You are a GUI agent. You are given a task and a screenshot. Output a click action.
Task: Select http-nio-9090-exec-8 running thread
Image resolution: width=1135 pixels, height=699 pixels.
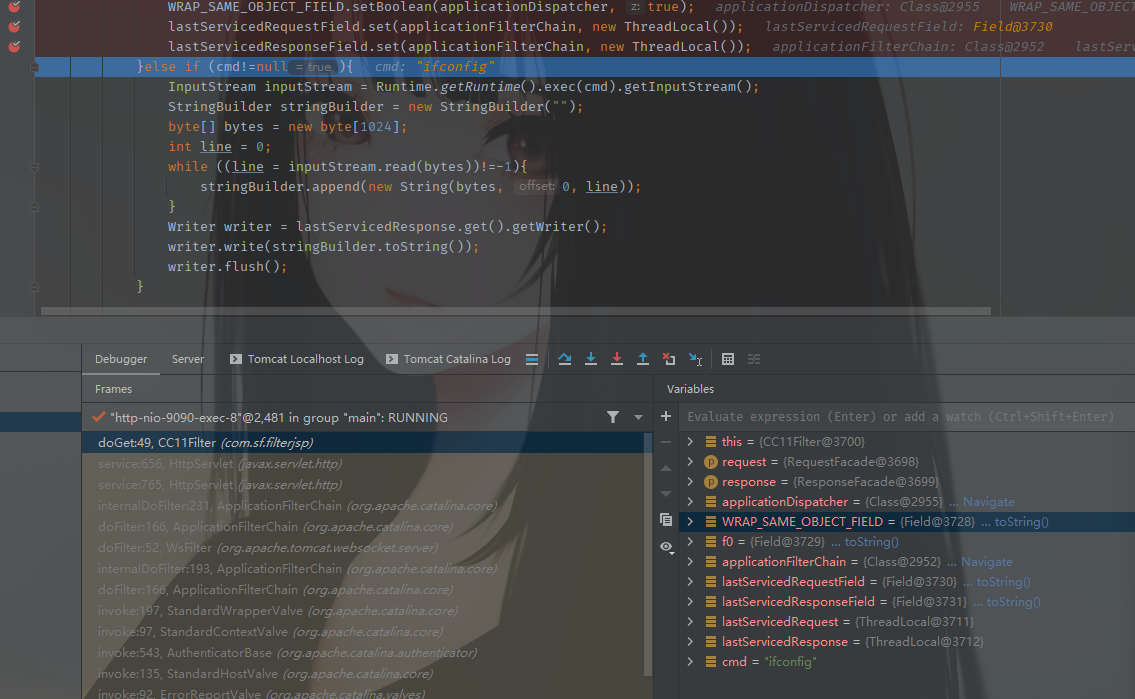(279, 418)
